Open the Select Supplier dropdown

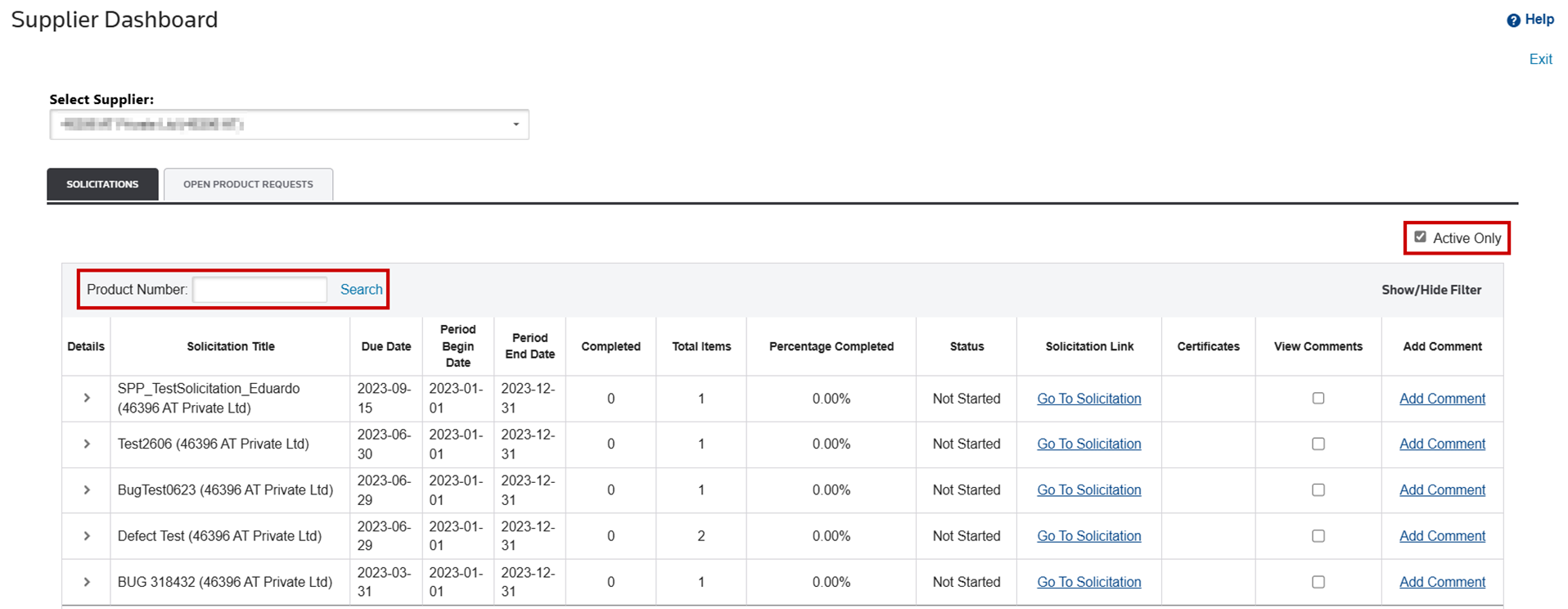(x=289, y=124)
